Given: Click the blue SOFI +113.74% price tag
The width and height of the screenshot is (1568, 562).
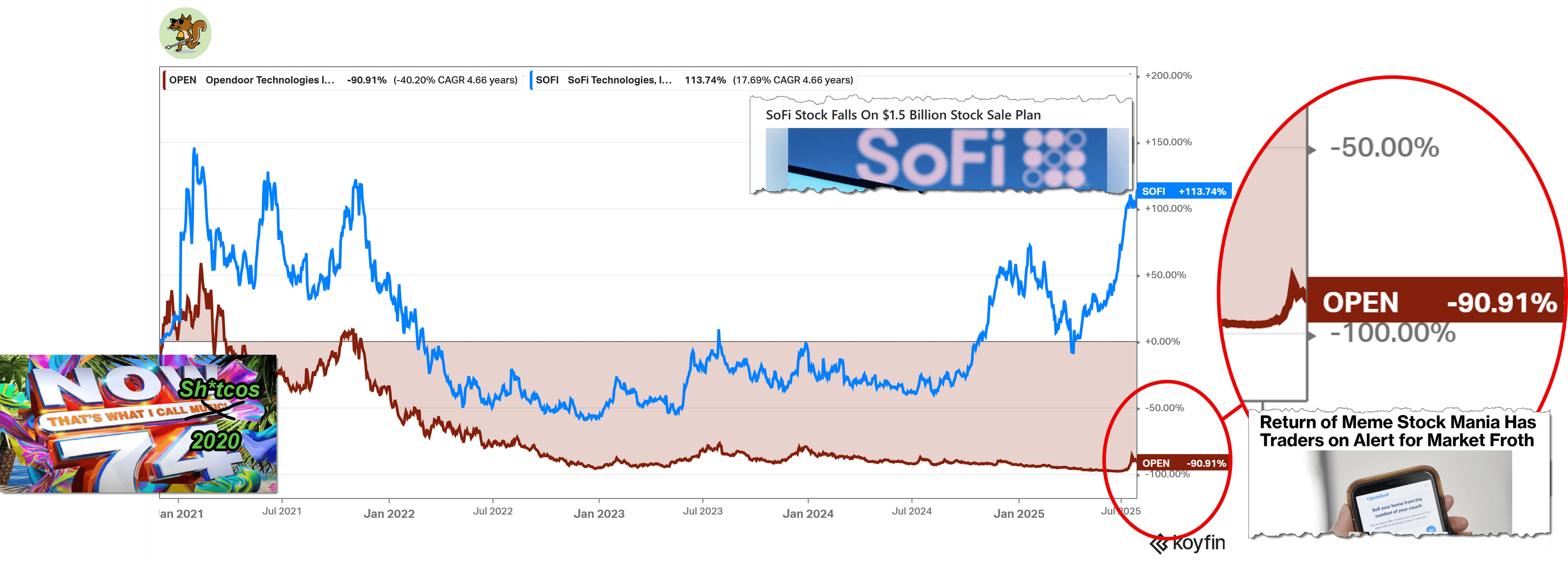Looking at the screenshot, I should pyautogui.click(x=1184, y=191).
